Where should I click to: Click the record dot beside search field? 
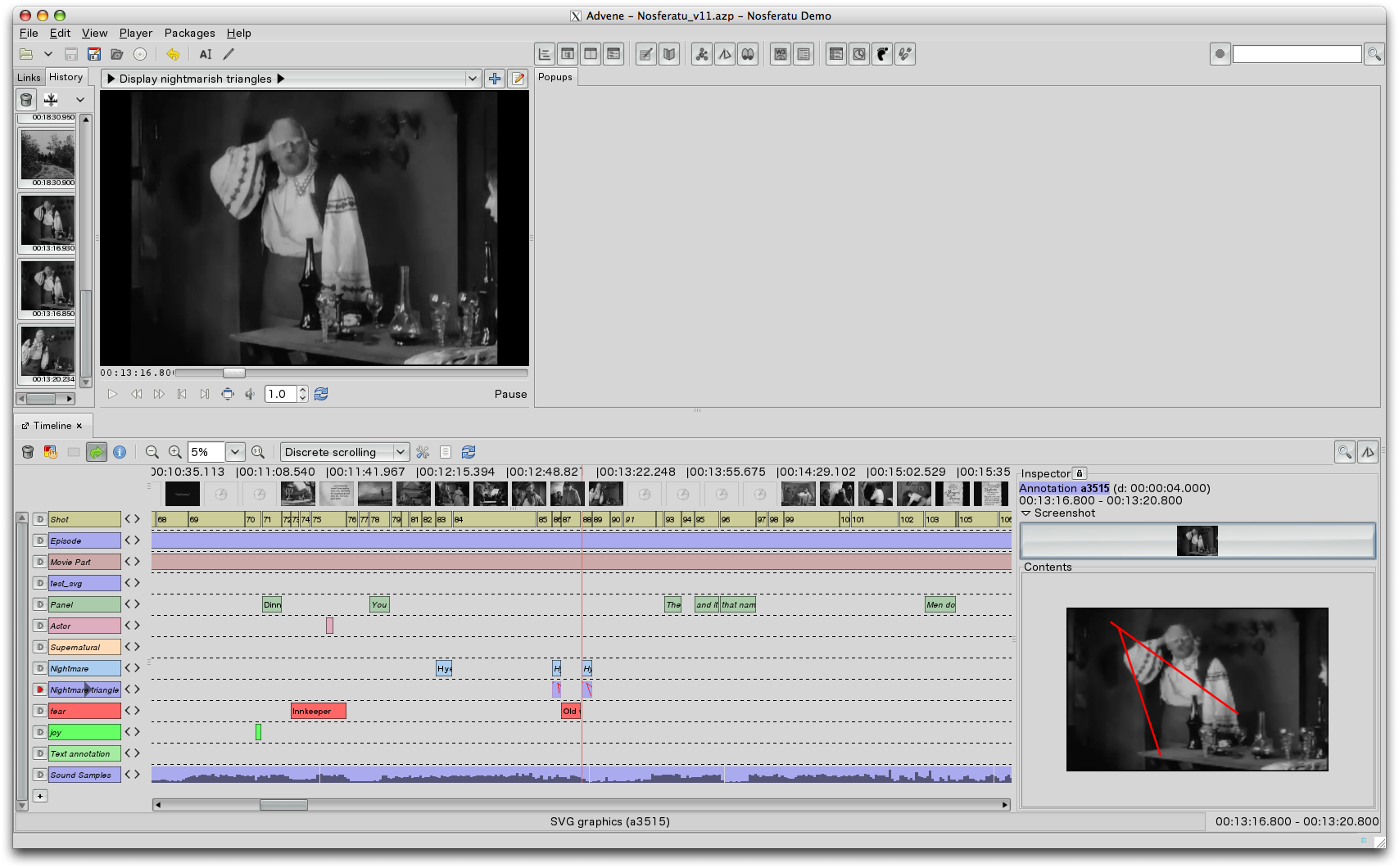click(1220, 54)
